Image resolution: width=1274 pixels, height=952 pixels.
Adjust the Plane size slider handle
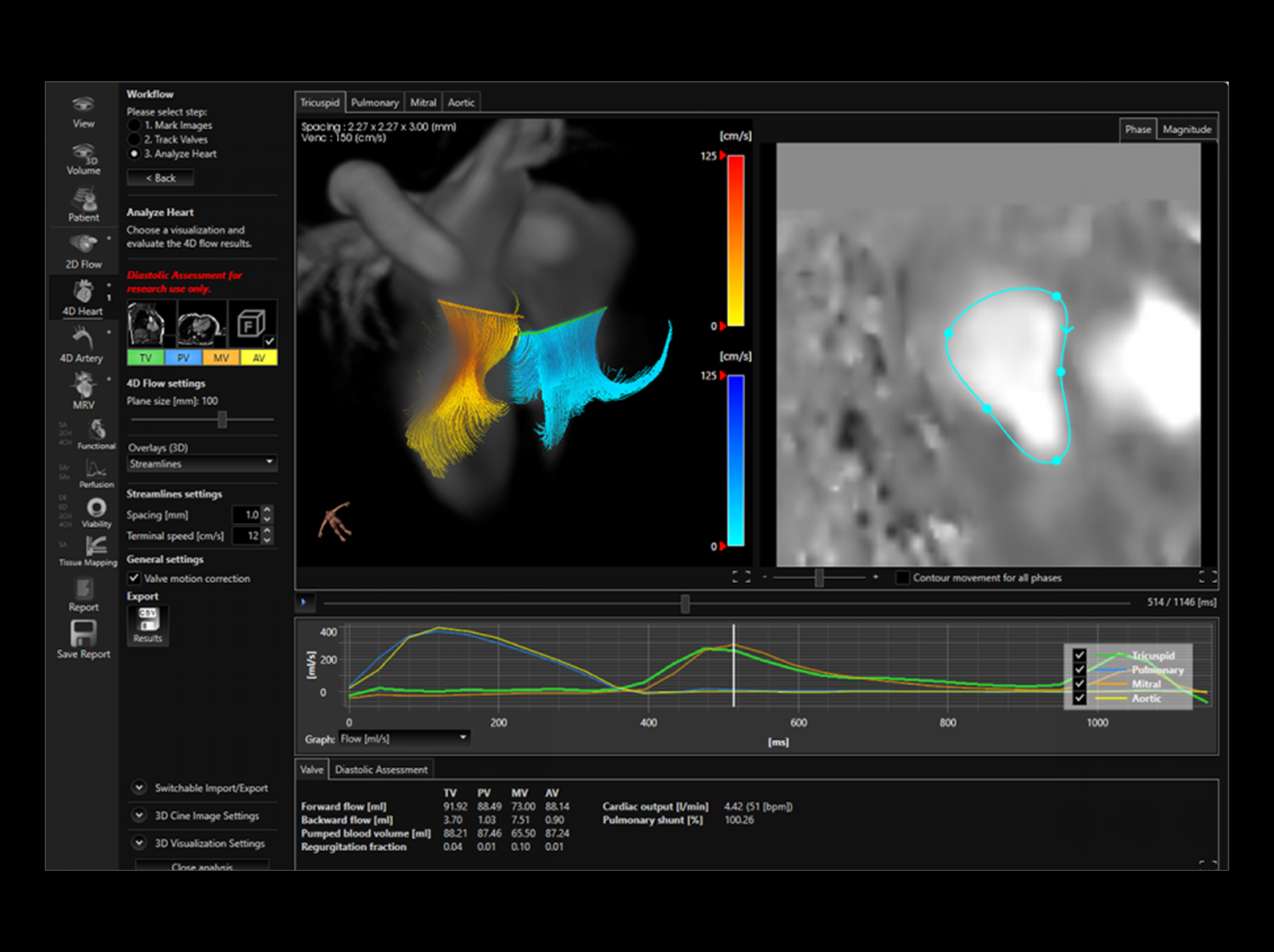pyautogui.click(x=222, y=419)
